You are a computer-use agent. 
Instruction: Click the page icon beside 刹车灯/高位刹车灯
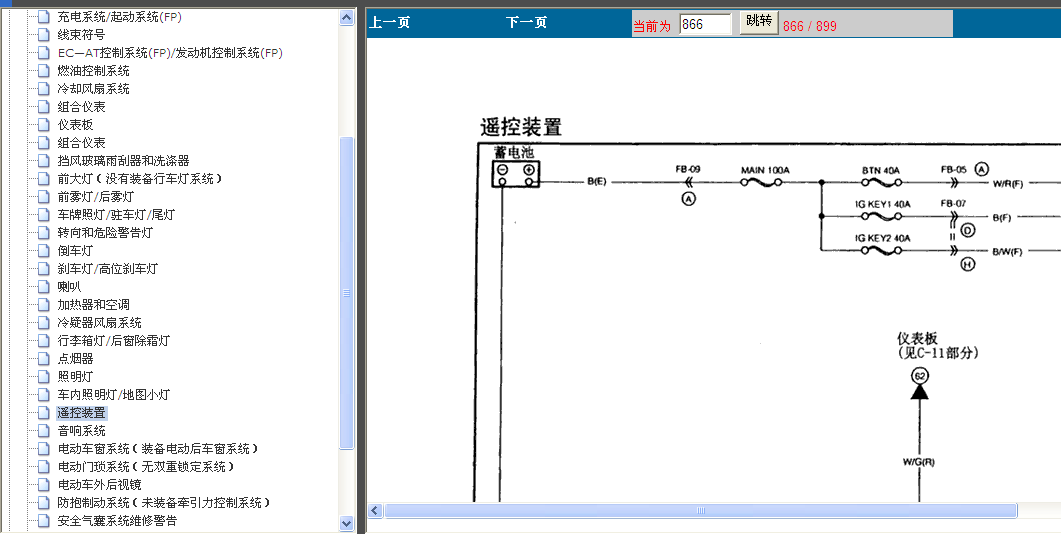coord(43,269)
